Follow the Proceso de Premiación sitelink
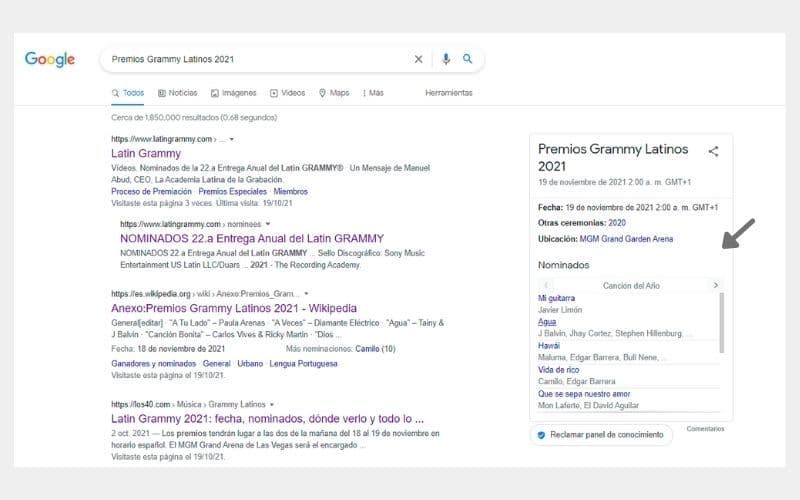Screen dimensions: 800x500 point(152,192)
